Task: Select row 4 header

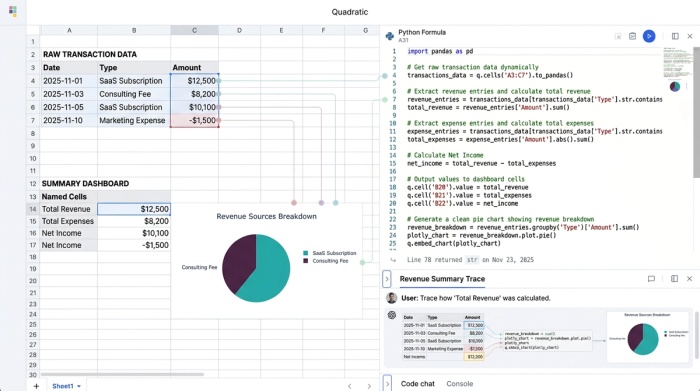Action: 33,81
